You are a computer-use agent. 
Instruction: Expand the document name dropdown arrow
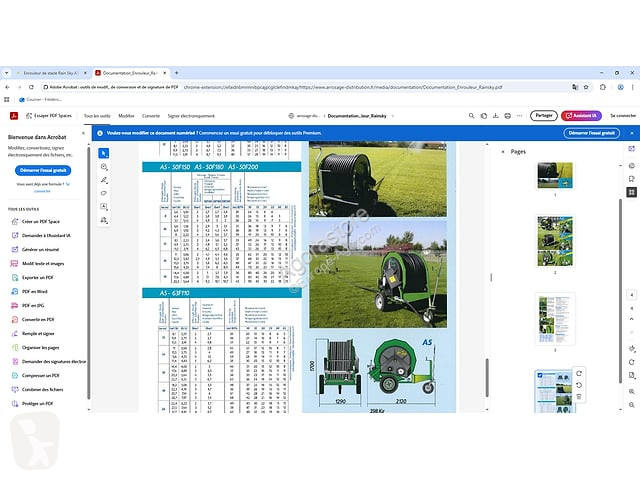pyautogui.click(x=393, y=116)
